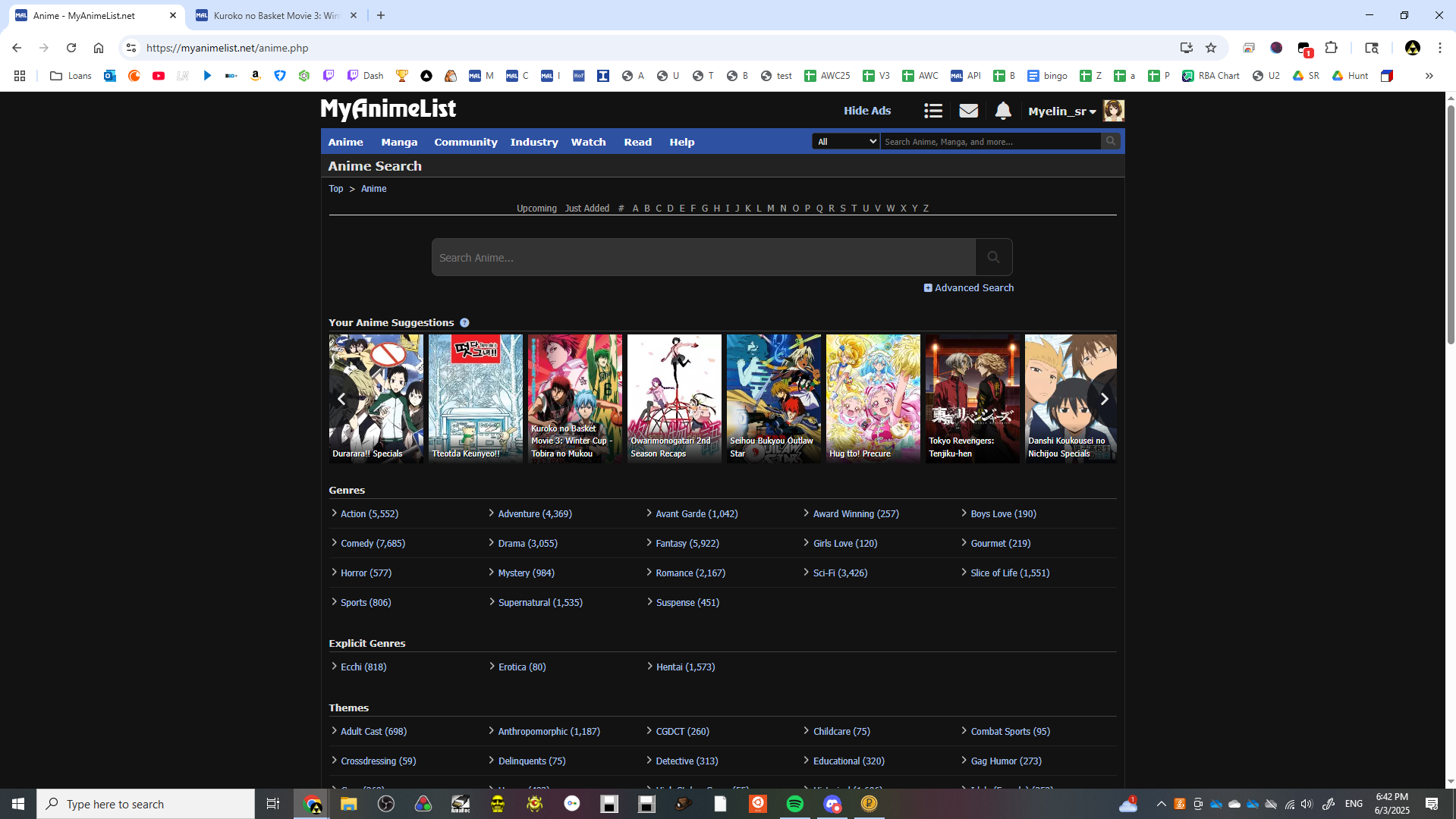This screenshot has height=819, width=1456.
Task: Open a new browser tab
Action: pyautogui.click(x=381, y=15)
